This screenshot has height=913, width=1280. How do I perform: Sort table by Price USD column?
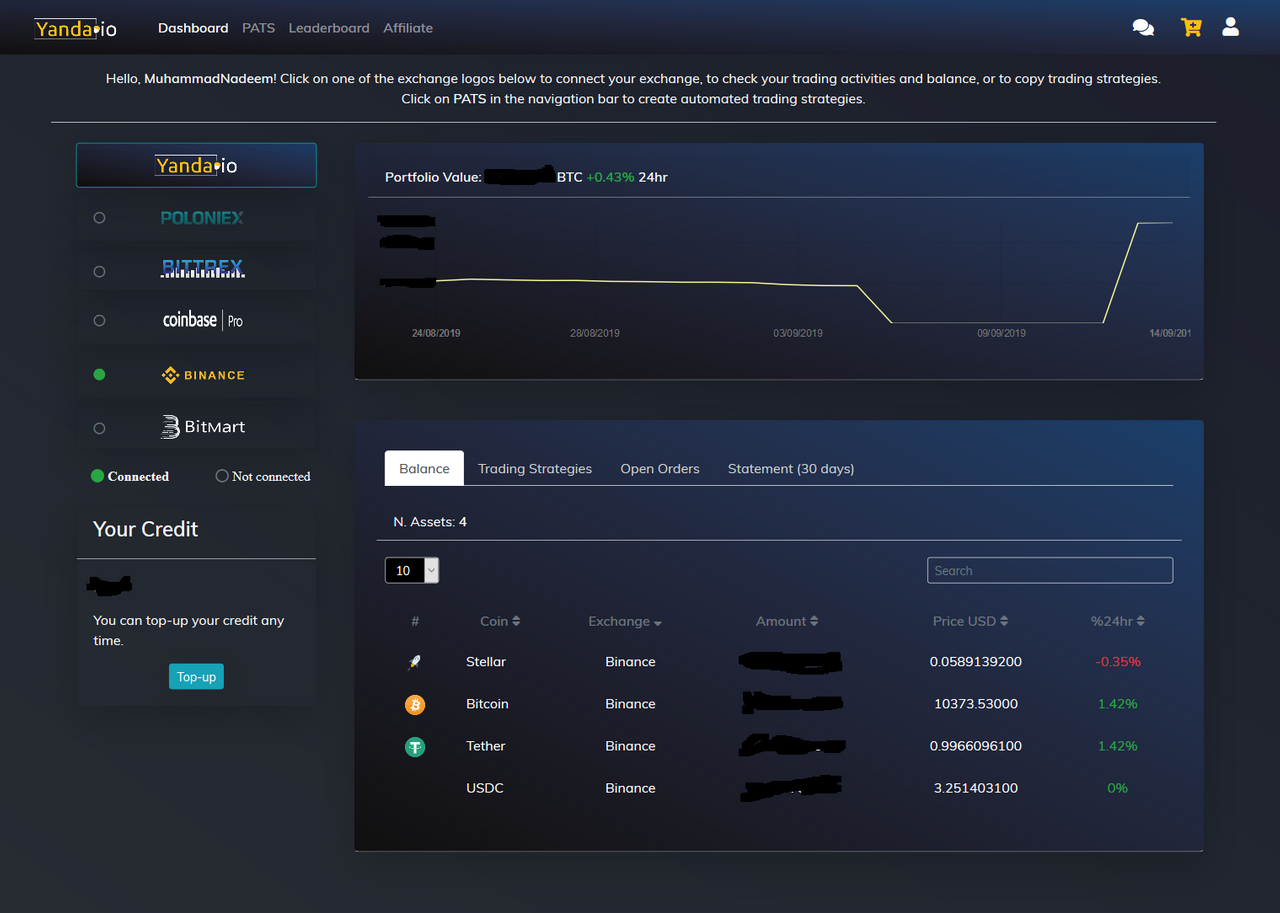click(970, 621)
